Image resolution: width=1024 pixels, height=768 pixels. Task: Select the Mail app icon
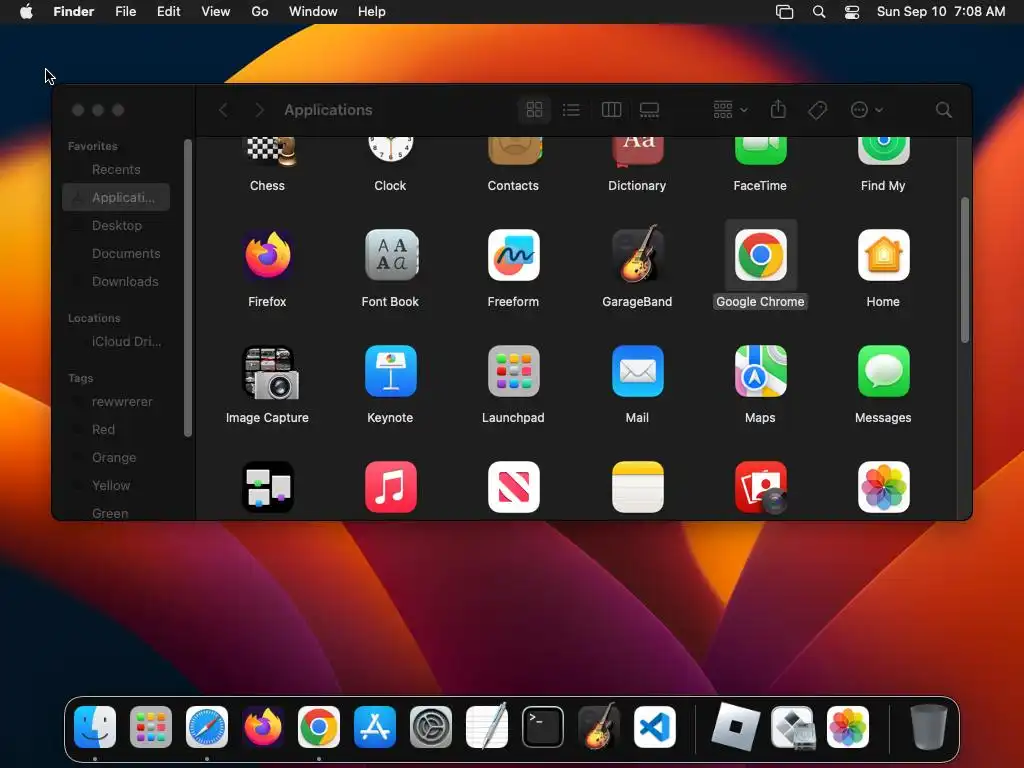click(x=637, y=372)
